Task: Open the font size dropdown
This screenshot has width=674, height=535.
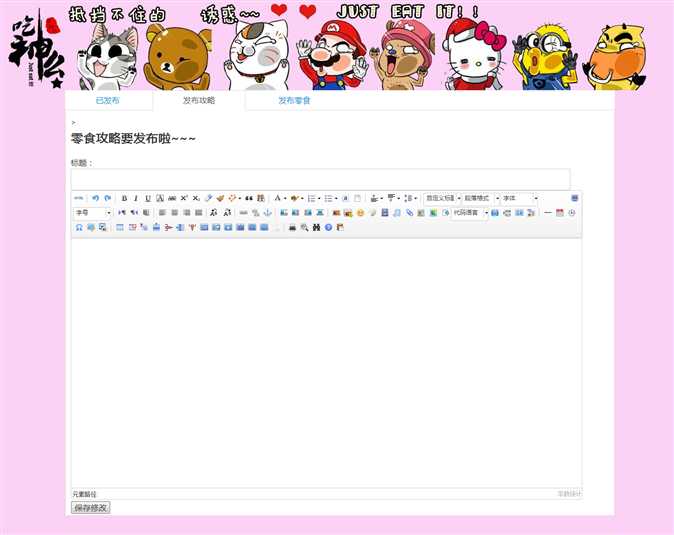Action: pos(93,213)
